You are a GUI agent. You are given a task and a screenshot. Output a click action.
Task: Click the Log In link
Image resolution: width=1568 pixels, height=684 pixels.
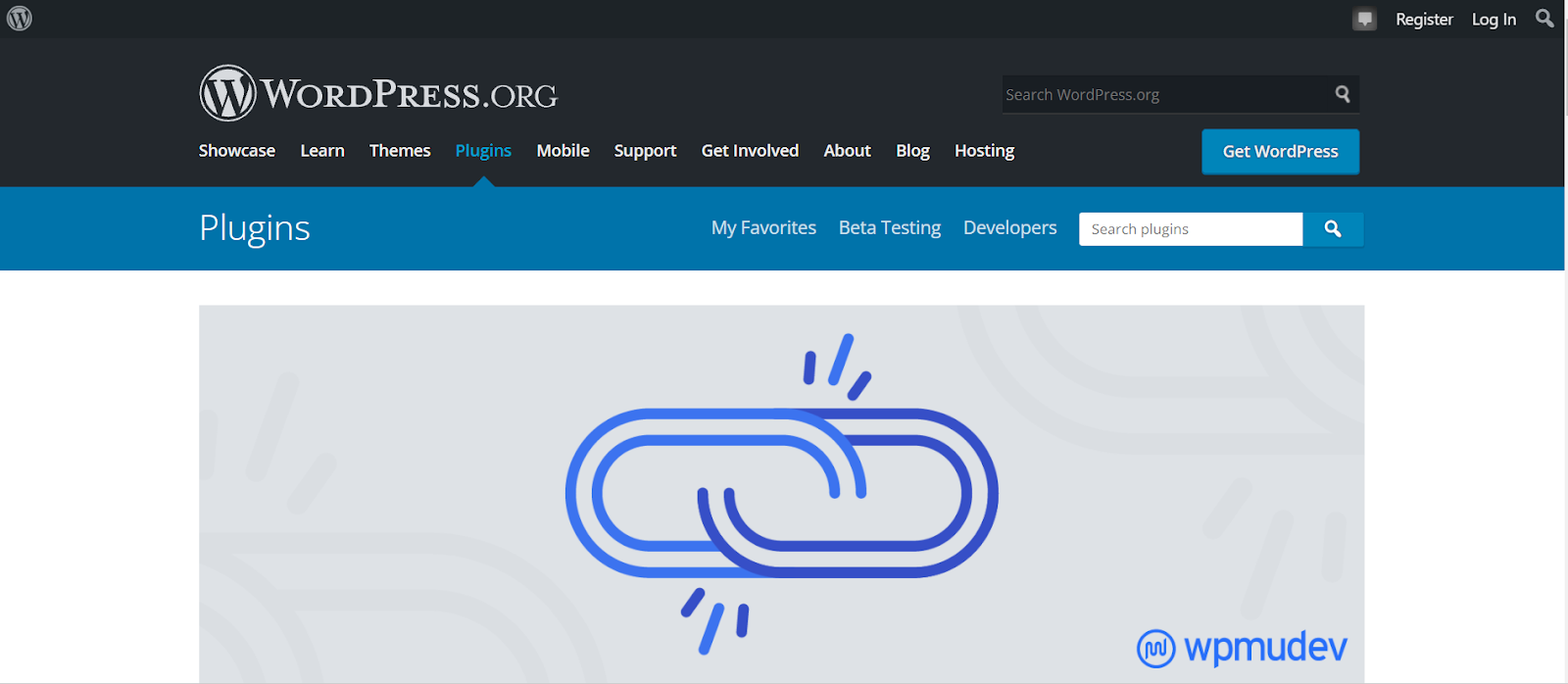pyautogui.click(x=1494, y=20)
